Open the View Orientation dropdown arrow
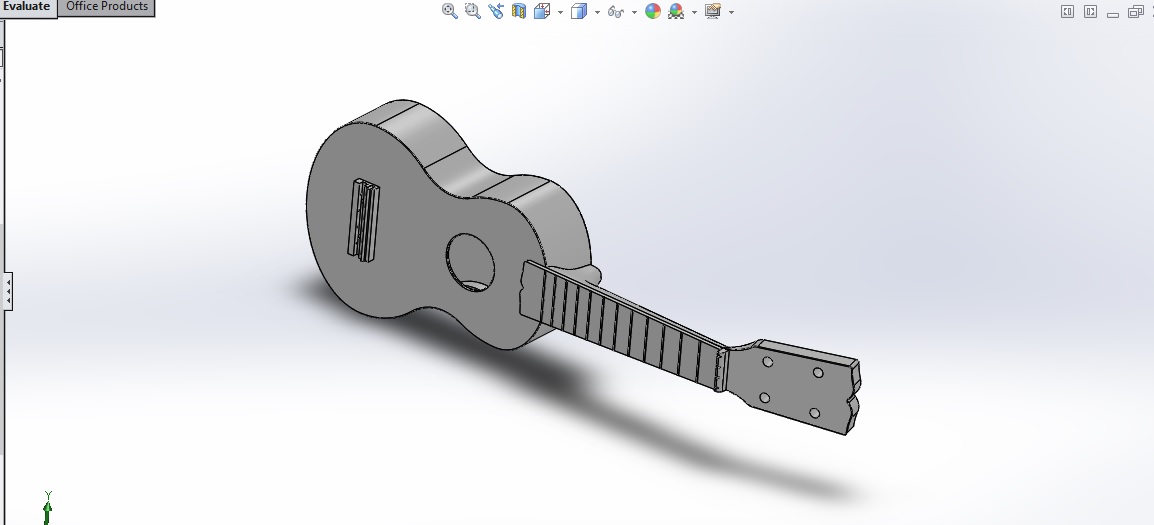Image resolution: width=1154 pixels, height=525 pixels. point(561,12)
